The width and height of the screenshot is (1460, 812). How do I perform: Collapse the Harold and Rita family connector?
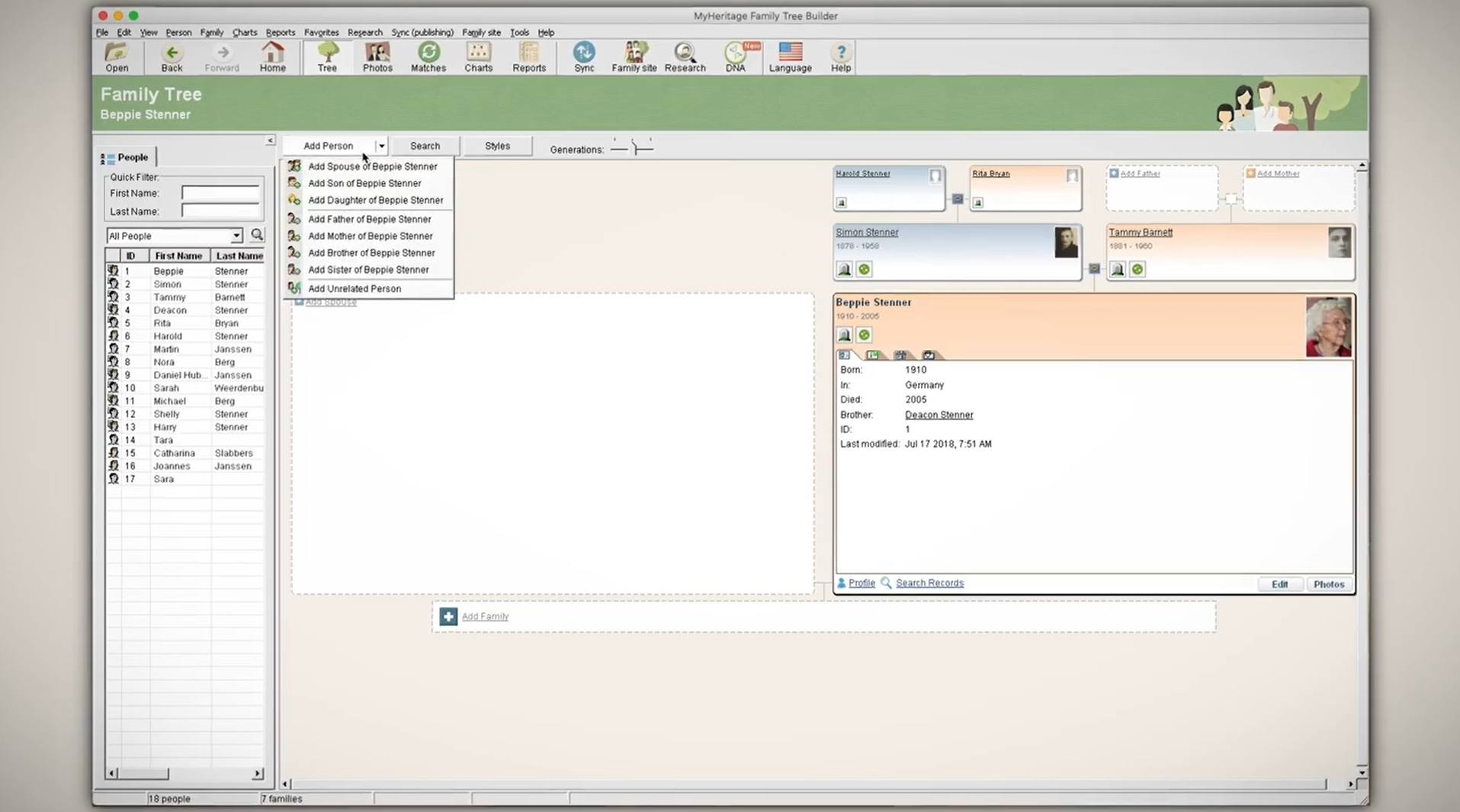[x=958, y=199]
